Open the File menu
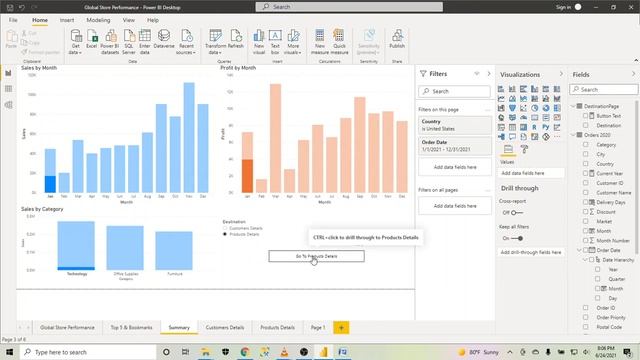The width and height of the screenshot is (640, 360). pos(13,20)
